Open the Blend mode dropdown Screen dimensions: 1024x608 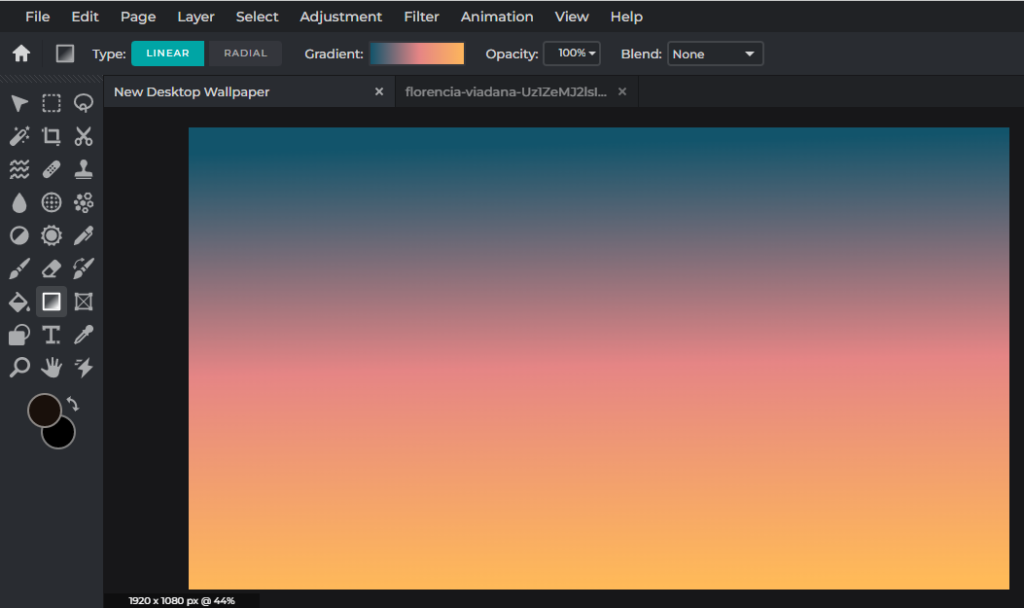715,53
